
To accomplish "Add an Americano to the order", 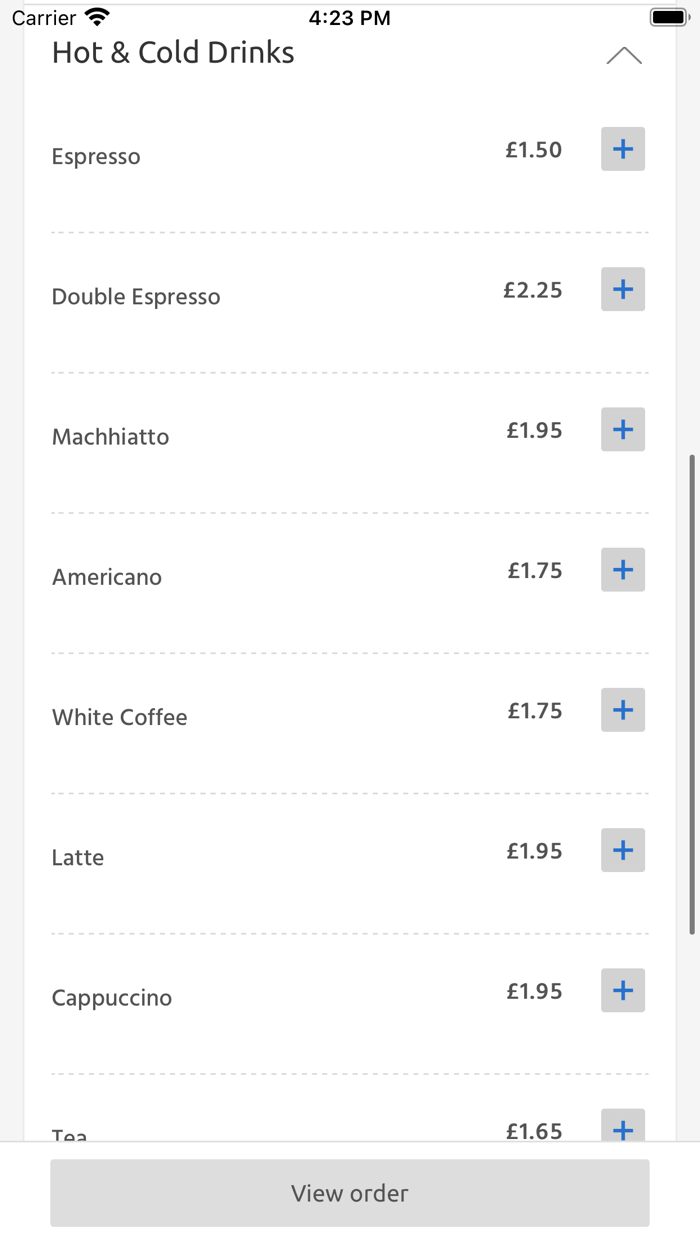I will pyautogui.click(x=623, y=570).
